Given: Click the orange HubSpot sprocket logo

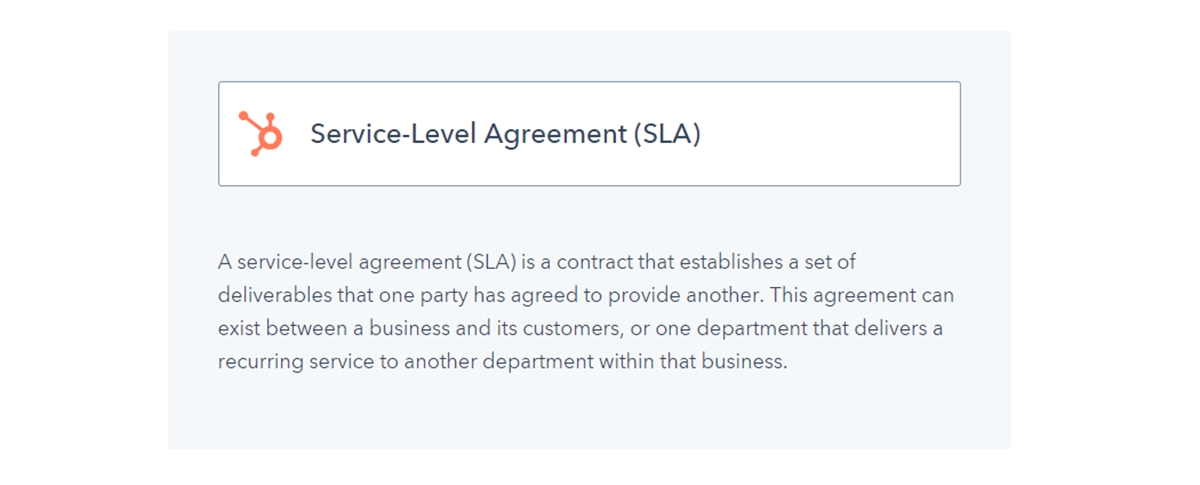Looking at the screenshot, I should click(x=260, y=133).
